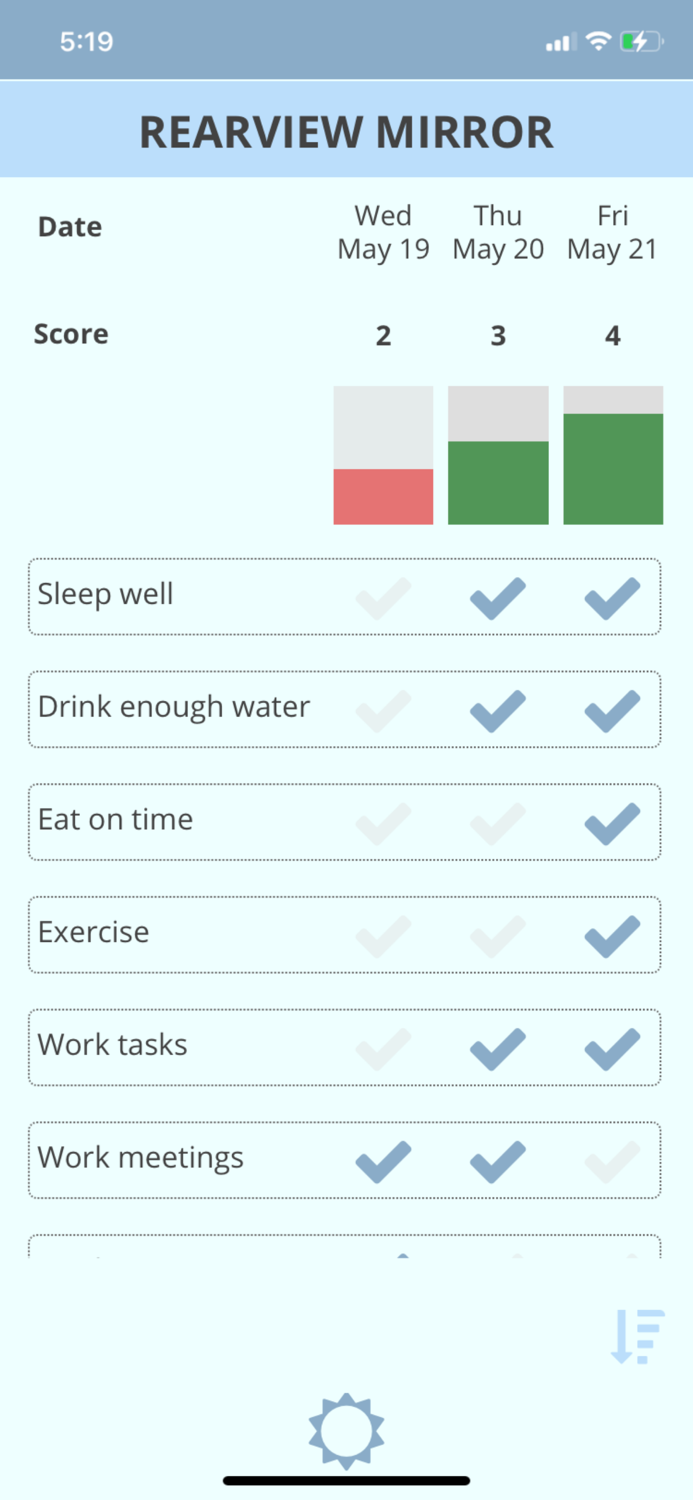Uncheck Exercise for Friday

[x=612, y=936]
